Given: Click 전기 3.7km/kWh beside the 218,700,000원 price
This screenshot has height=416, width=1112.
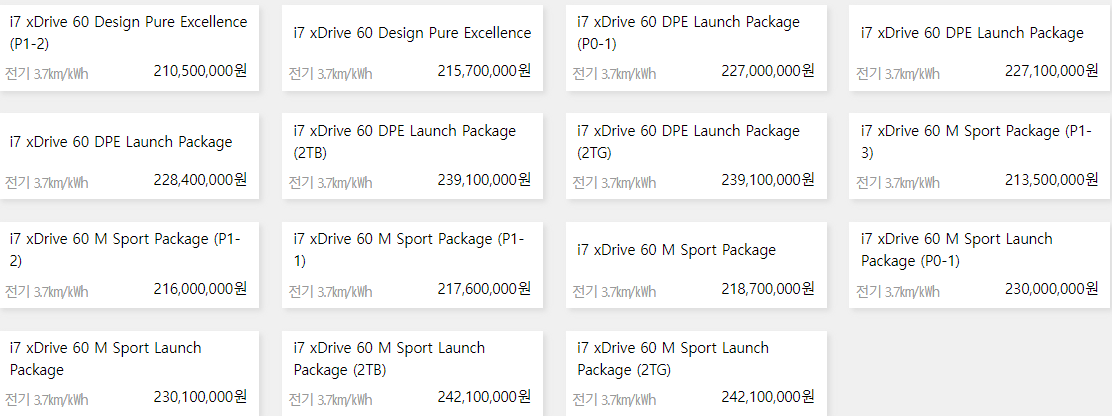Looking at the screenshot, I should [614, 291].
